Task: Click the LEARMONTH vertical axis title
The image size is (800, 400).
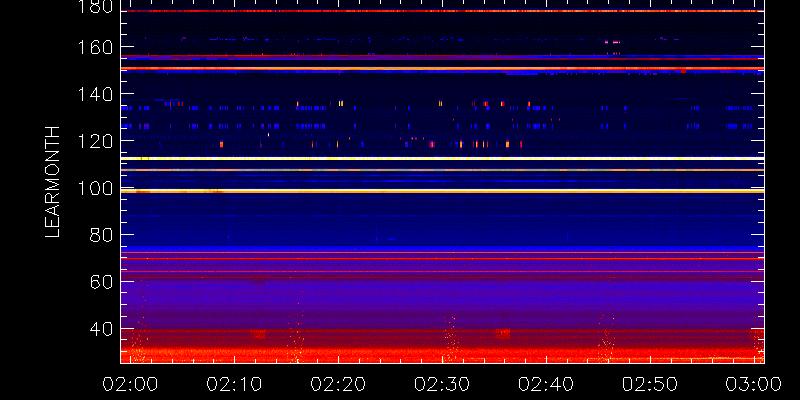Action: [53, 182]
